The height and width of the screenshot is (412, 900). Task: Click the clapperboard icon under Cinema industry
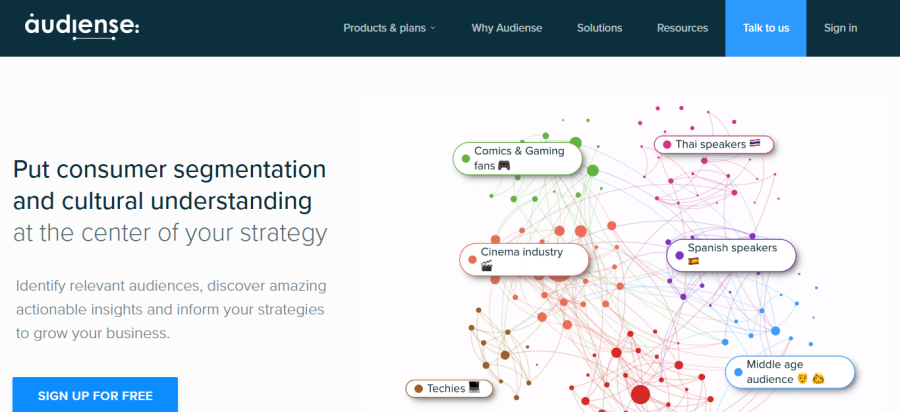pyautogui.click(x=487, y=266)
